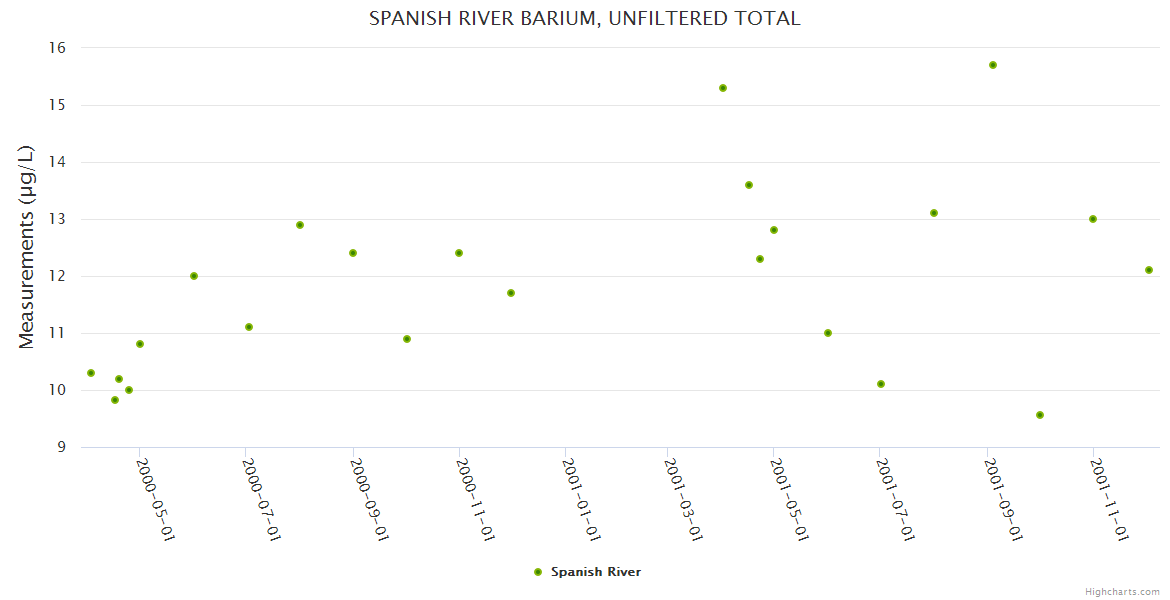Select the data point at 11 after 2001-05-01
The height and width of the screenshot is (600, 1170).
coord(828,333)
